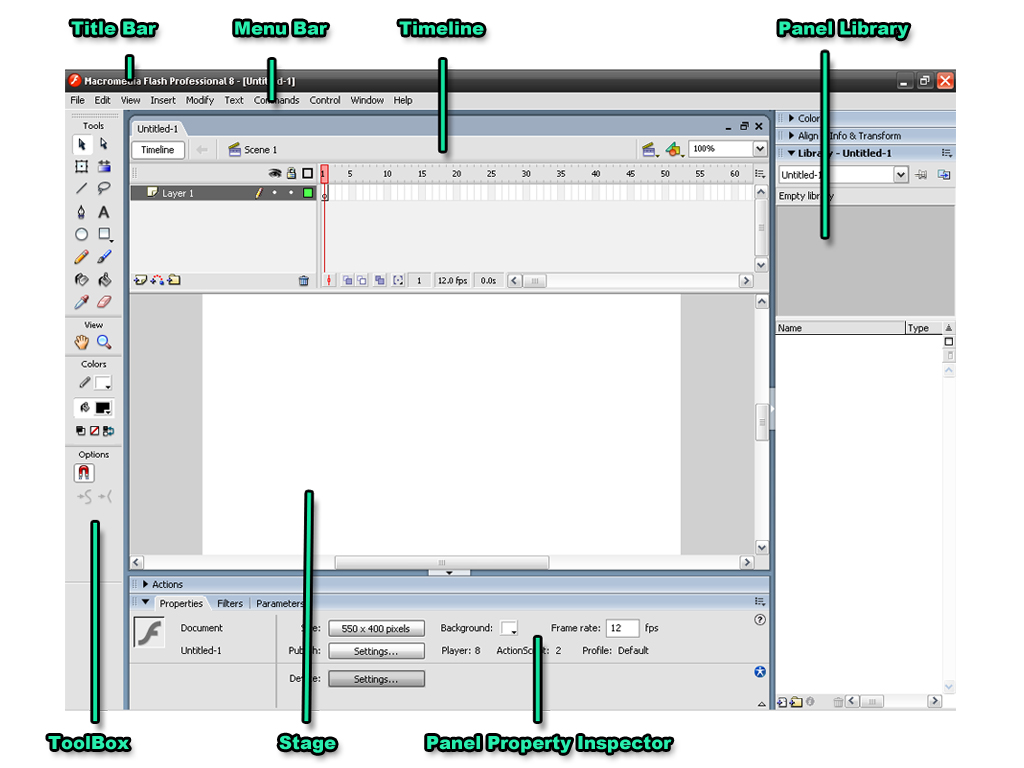The width and height of the screenshot is (1024, 768).
Task: Sort library by Name column
Action: pyautogui.click(x=840, y=328)
